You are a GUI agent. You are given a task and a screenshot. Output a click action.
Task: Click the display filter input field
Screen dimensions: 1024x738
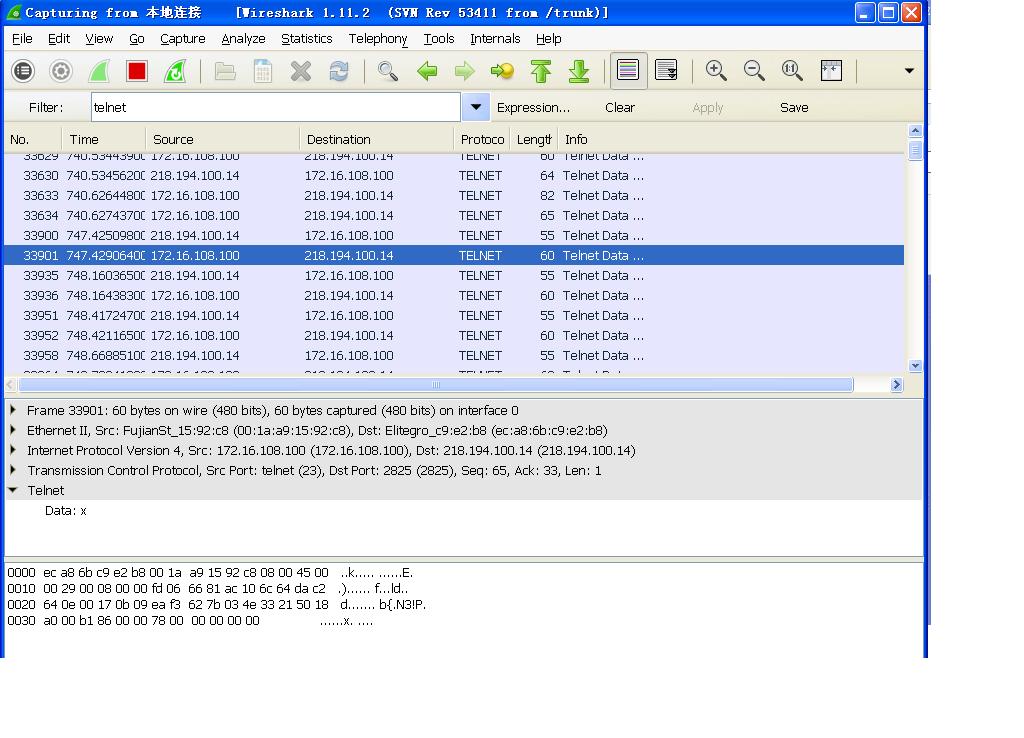tap(276, 107)
